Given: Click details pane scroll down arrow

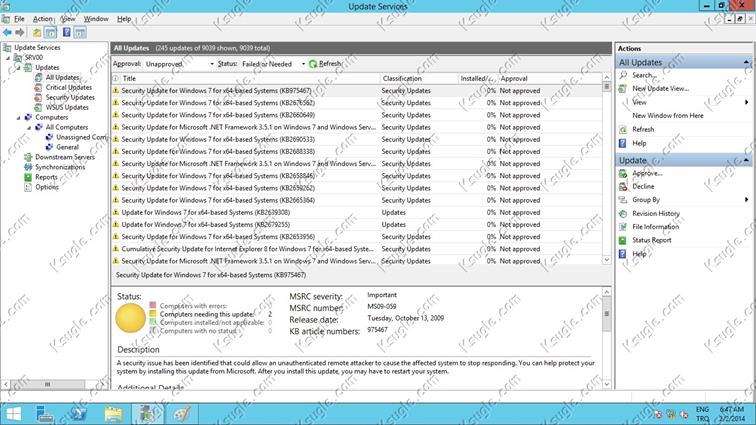Looking at the screenshot, I should click(x=607, y=384).
